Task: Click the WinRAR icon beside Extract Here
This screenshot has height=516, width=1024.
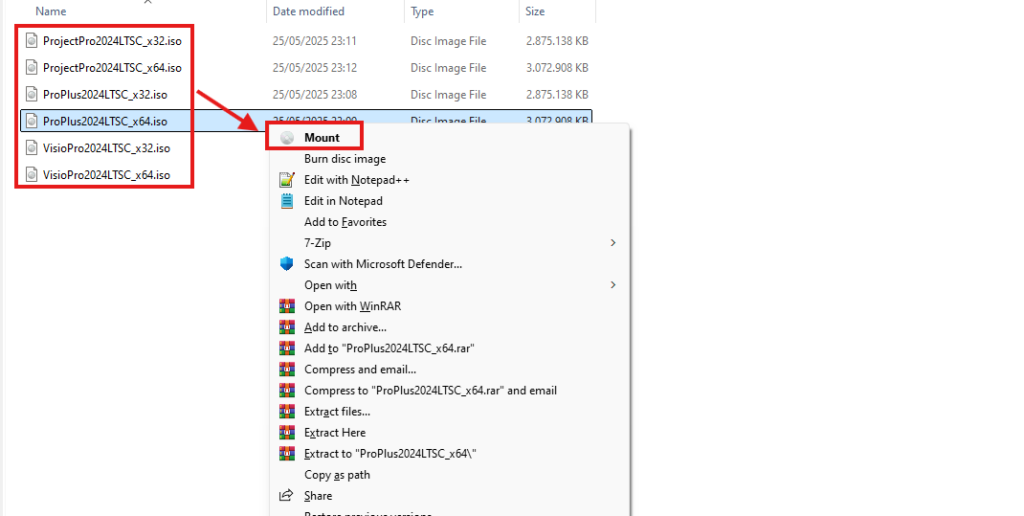Action: 287,432
